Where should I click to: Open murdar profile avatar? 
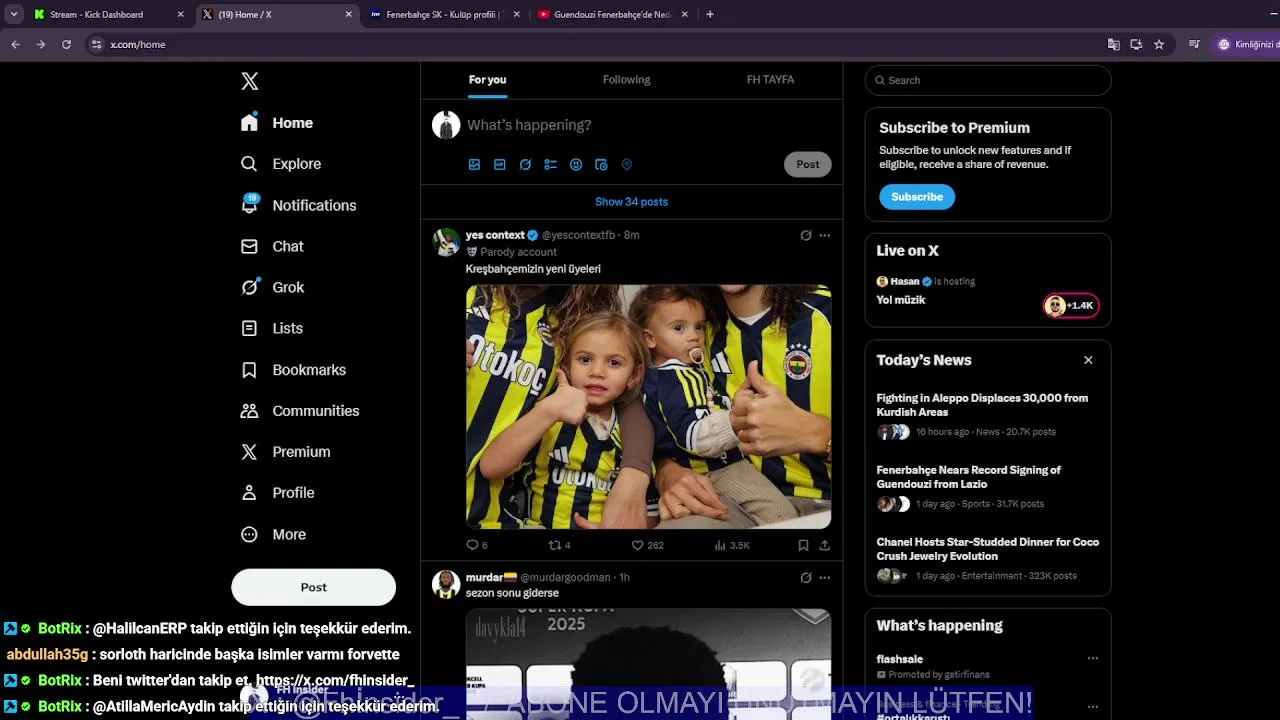pos(446,584)
